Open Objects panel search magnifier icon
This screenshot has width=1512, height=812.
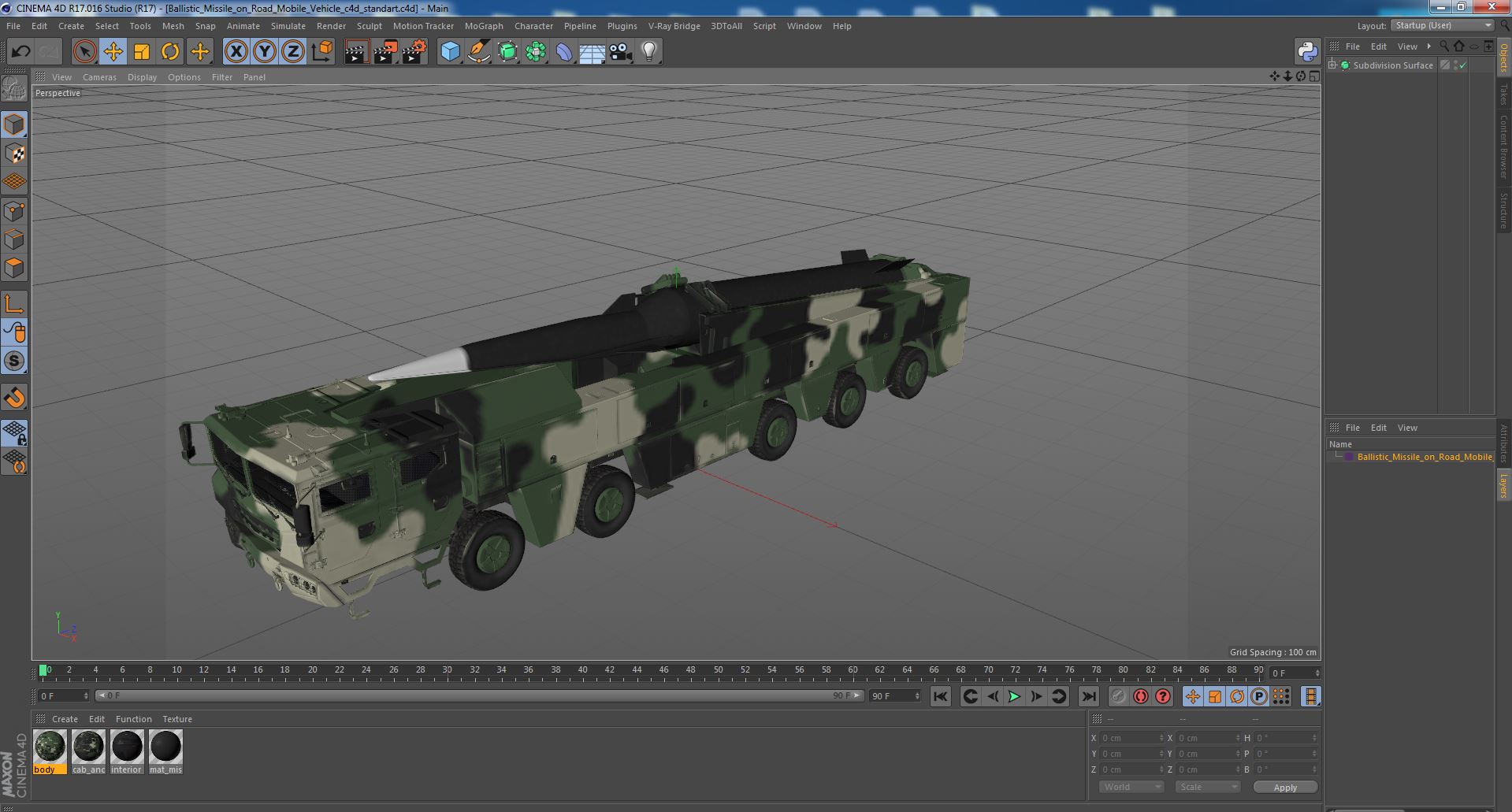1444,46
